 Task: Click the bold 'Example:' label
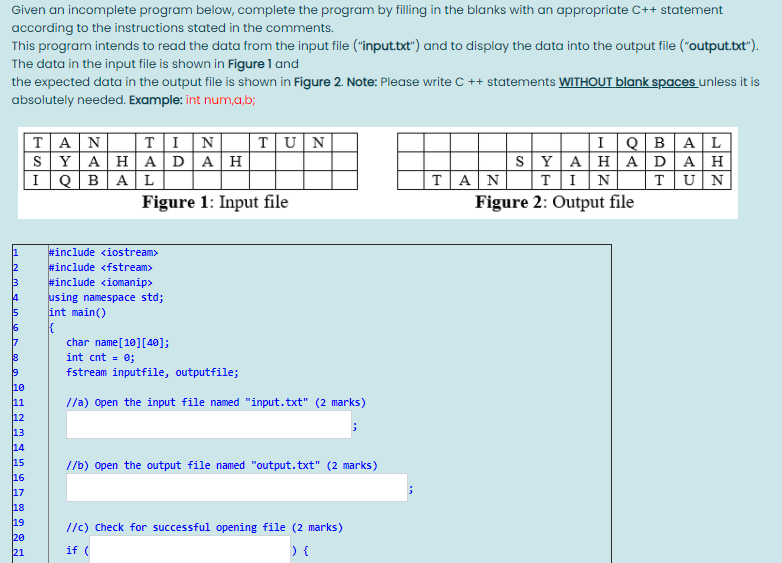coord(156,100)
